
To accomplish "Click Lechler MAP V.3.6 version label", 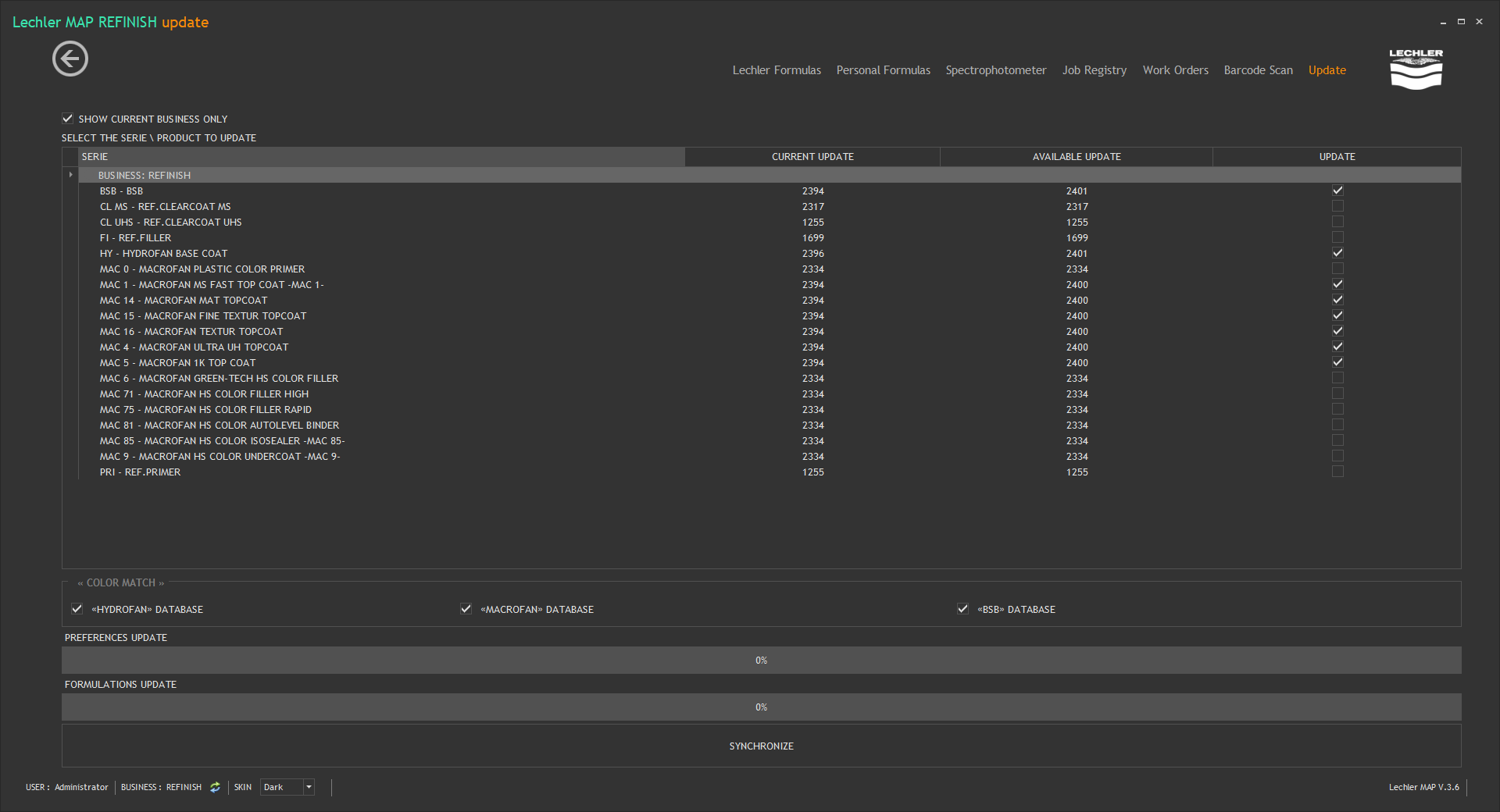I will coord(1423,787).
